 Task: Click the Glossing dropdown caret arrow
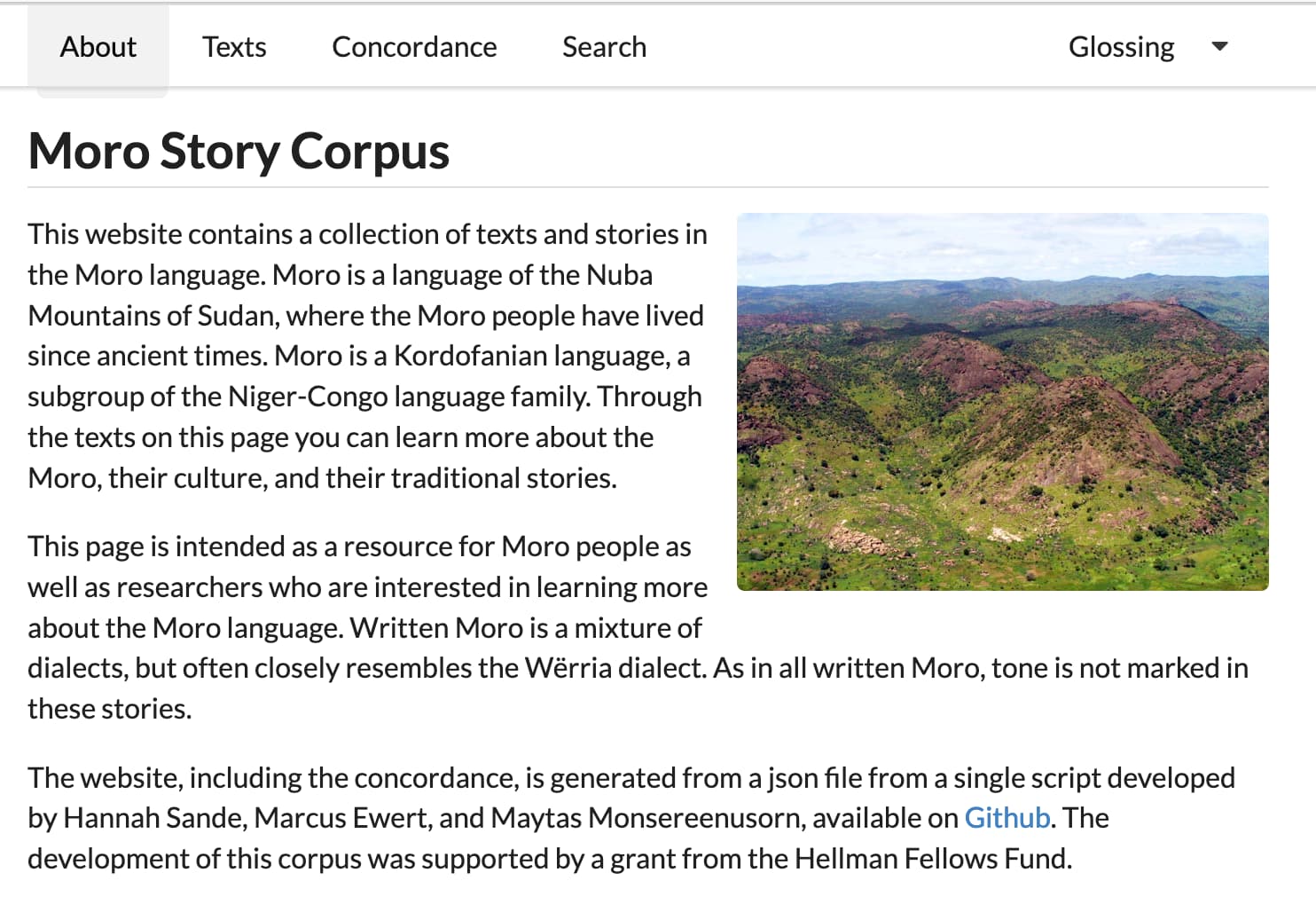point(1219,46)
